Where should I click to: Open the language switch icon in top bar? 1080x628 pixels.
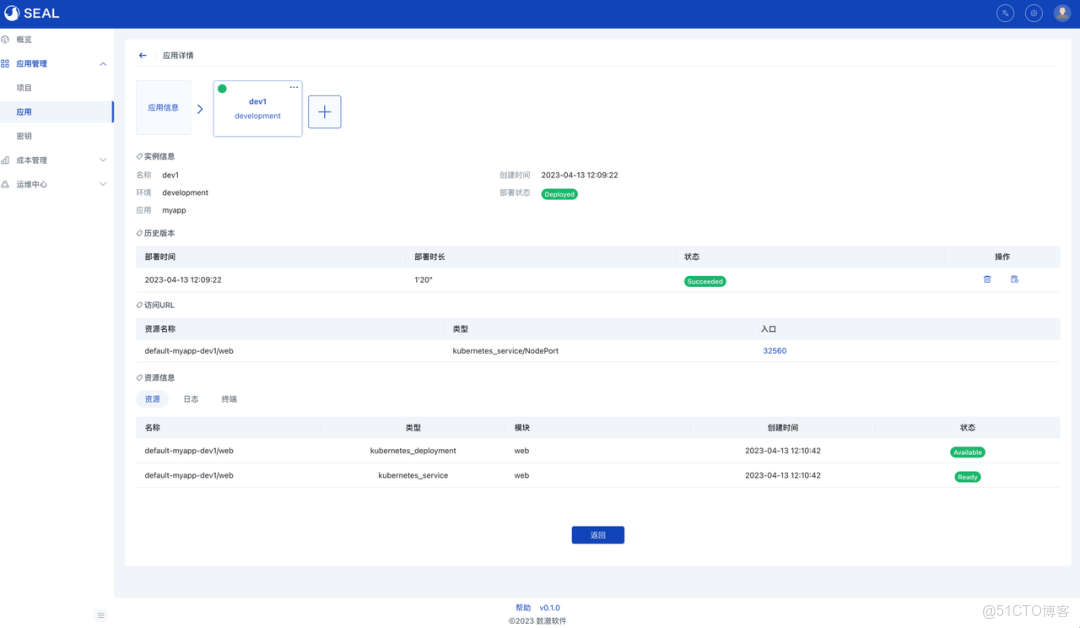point(1004,13)
